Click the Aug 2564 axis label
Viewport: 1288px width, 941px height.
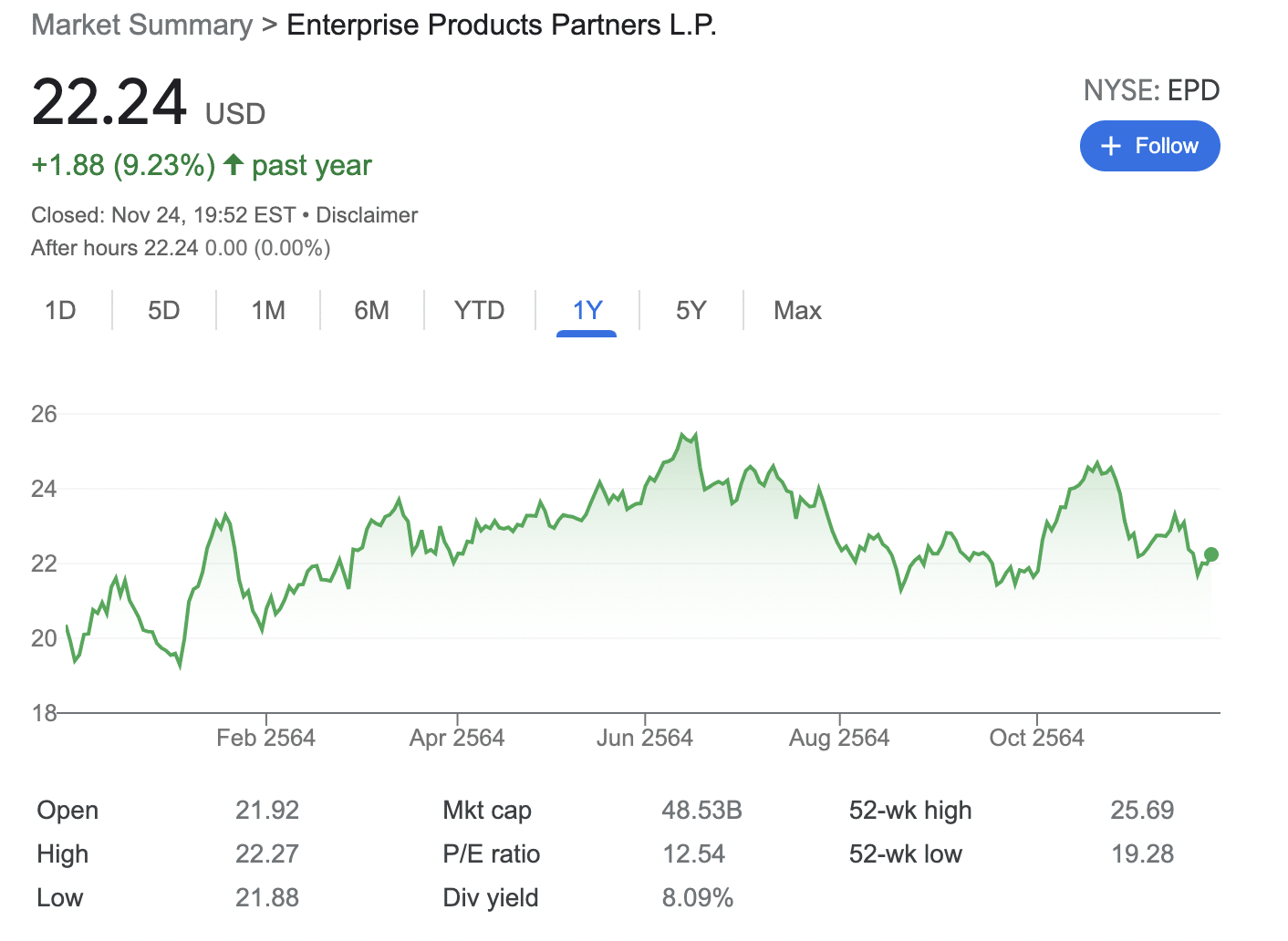tap(839, 738)
